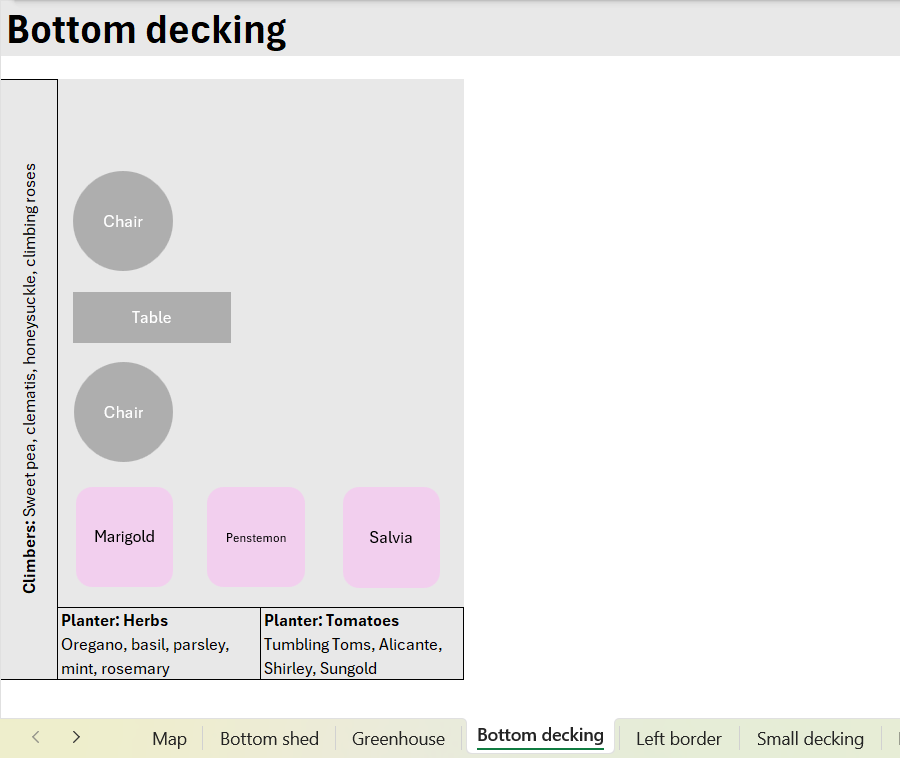
Task: Open the Map sheet tab
Action: tap(169, 738)
